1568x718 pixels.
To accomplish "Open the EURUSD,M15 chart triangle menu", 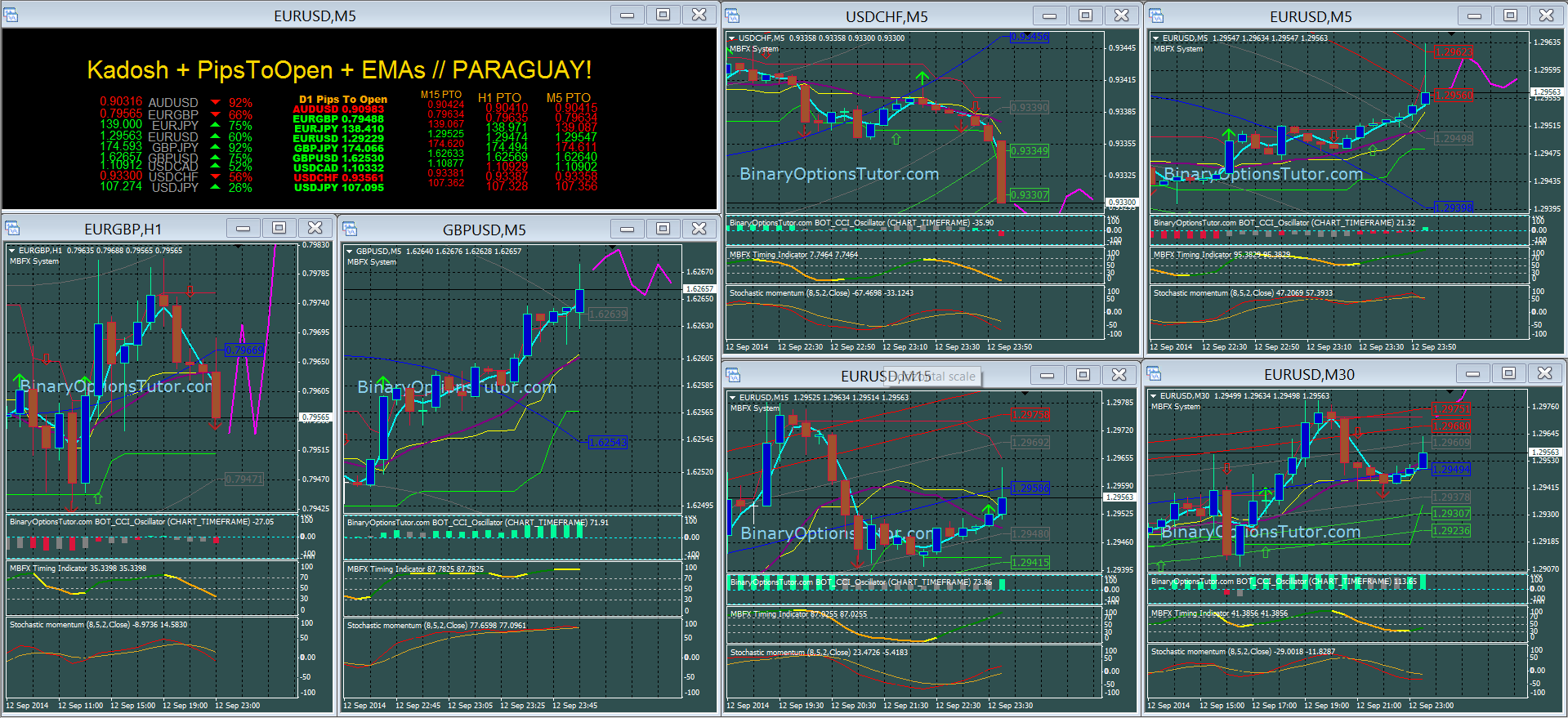I will [x=732, y=398].
